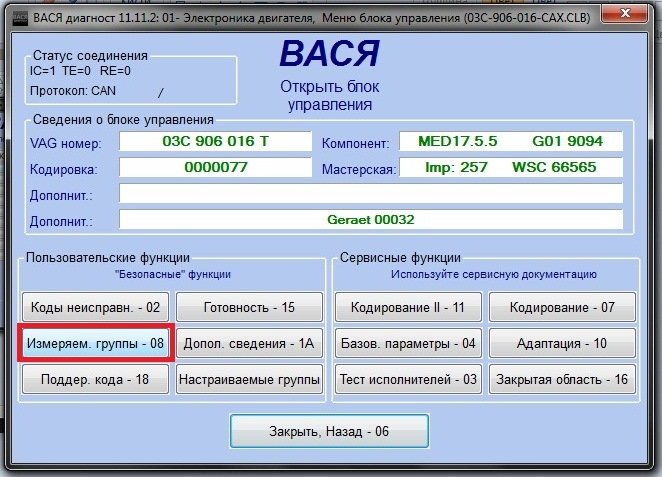Image resolution: width=662 pixels, height=477 pixels.
Task: Open Кодирование - 07 function
Action: coord(562,307)
